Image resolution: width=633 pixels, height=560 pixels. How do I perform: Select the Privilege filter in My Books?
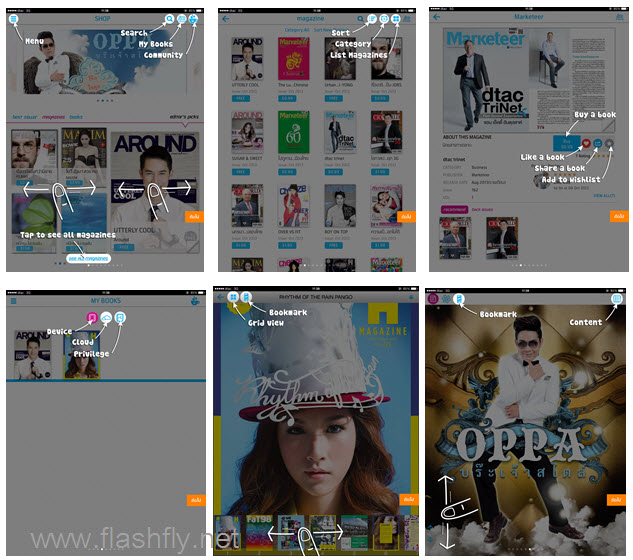(119, 317)
